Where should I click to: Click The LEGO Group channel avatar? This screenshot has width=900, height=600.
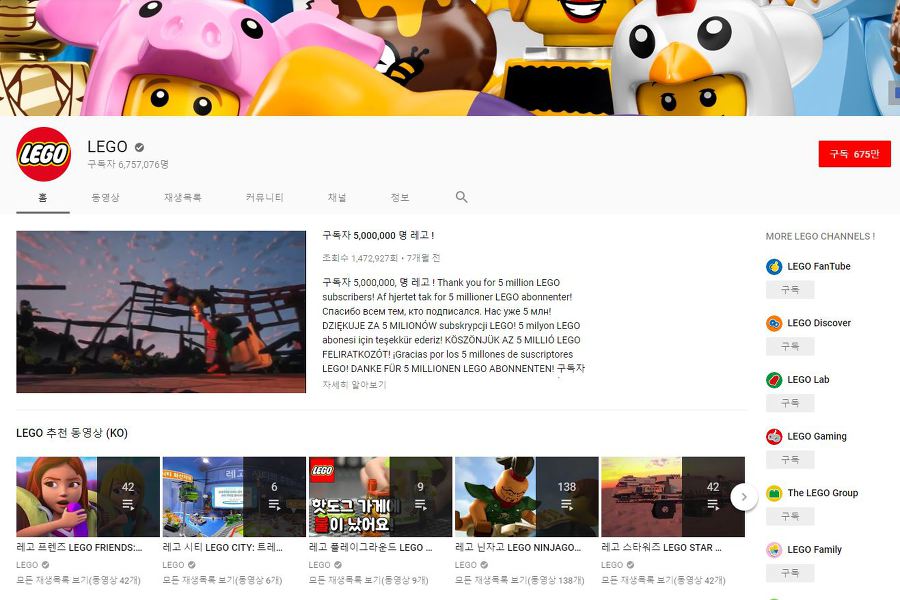click(x=774, y=493)
